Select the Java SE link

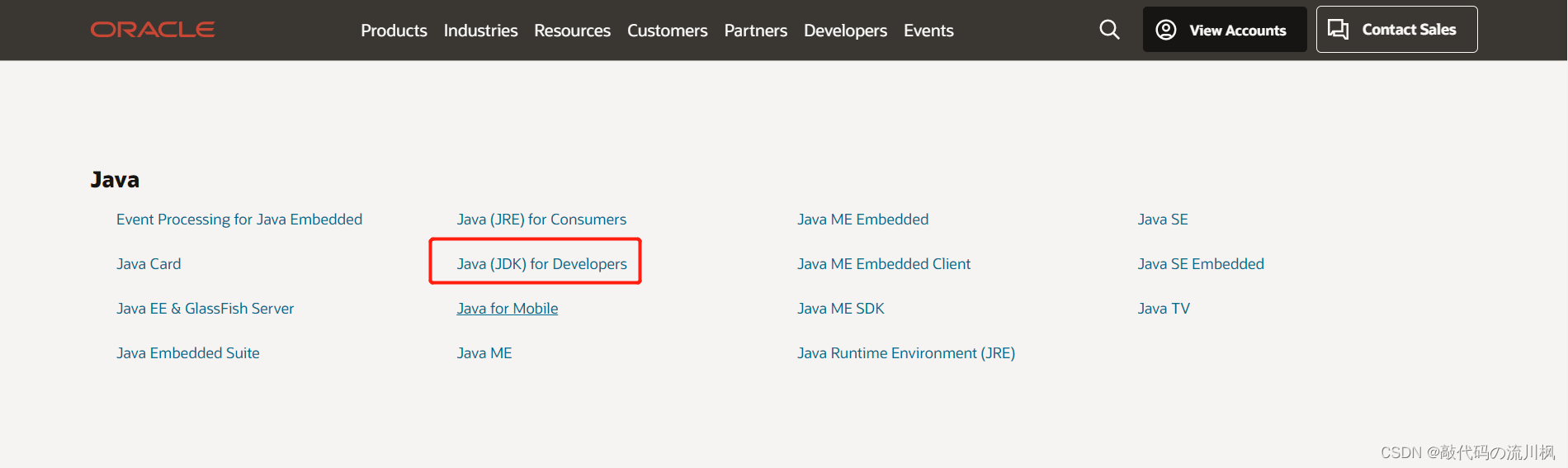coord(1163,220)
